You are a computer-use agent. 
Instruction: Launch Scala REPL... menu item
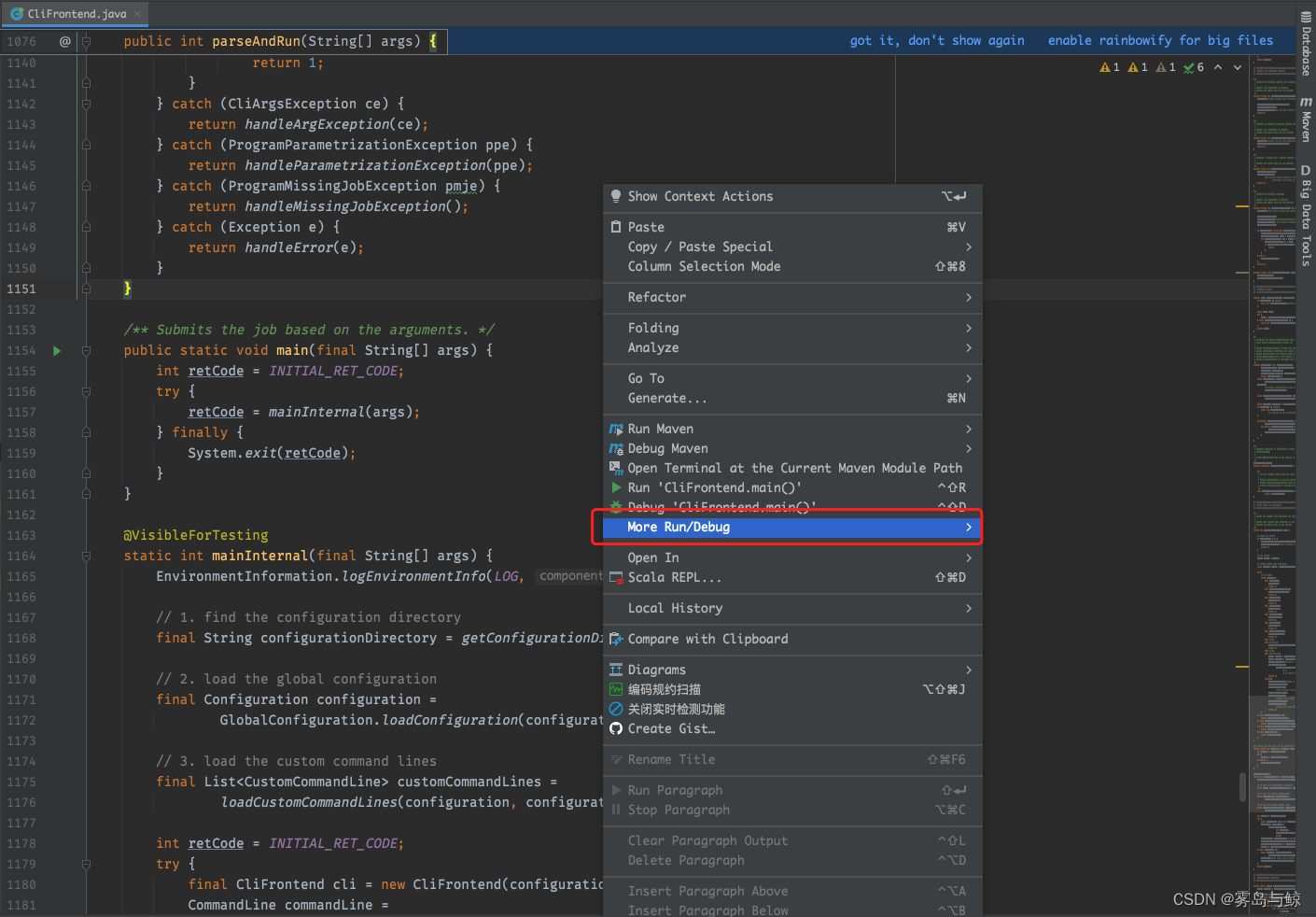click(x=792, y=577)
